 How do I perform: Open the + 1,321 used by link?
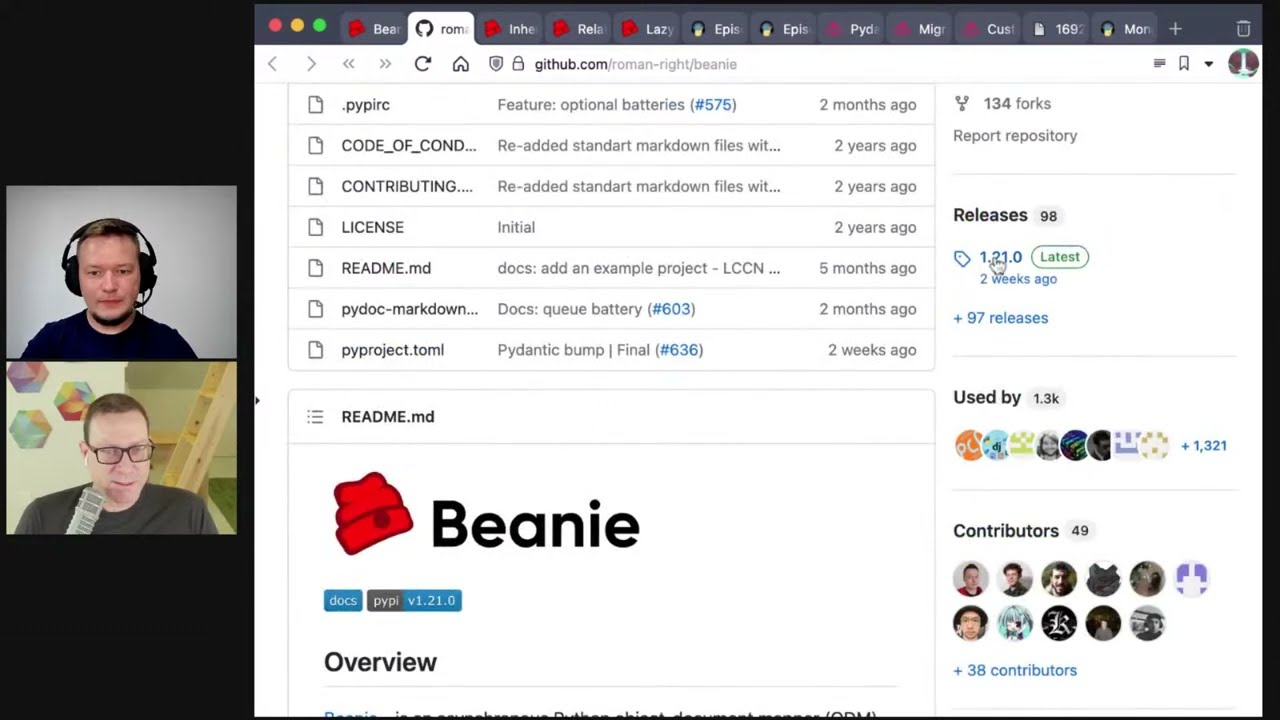[1203, 446]
